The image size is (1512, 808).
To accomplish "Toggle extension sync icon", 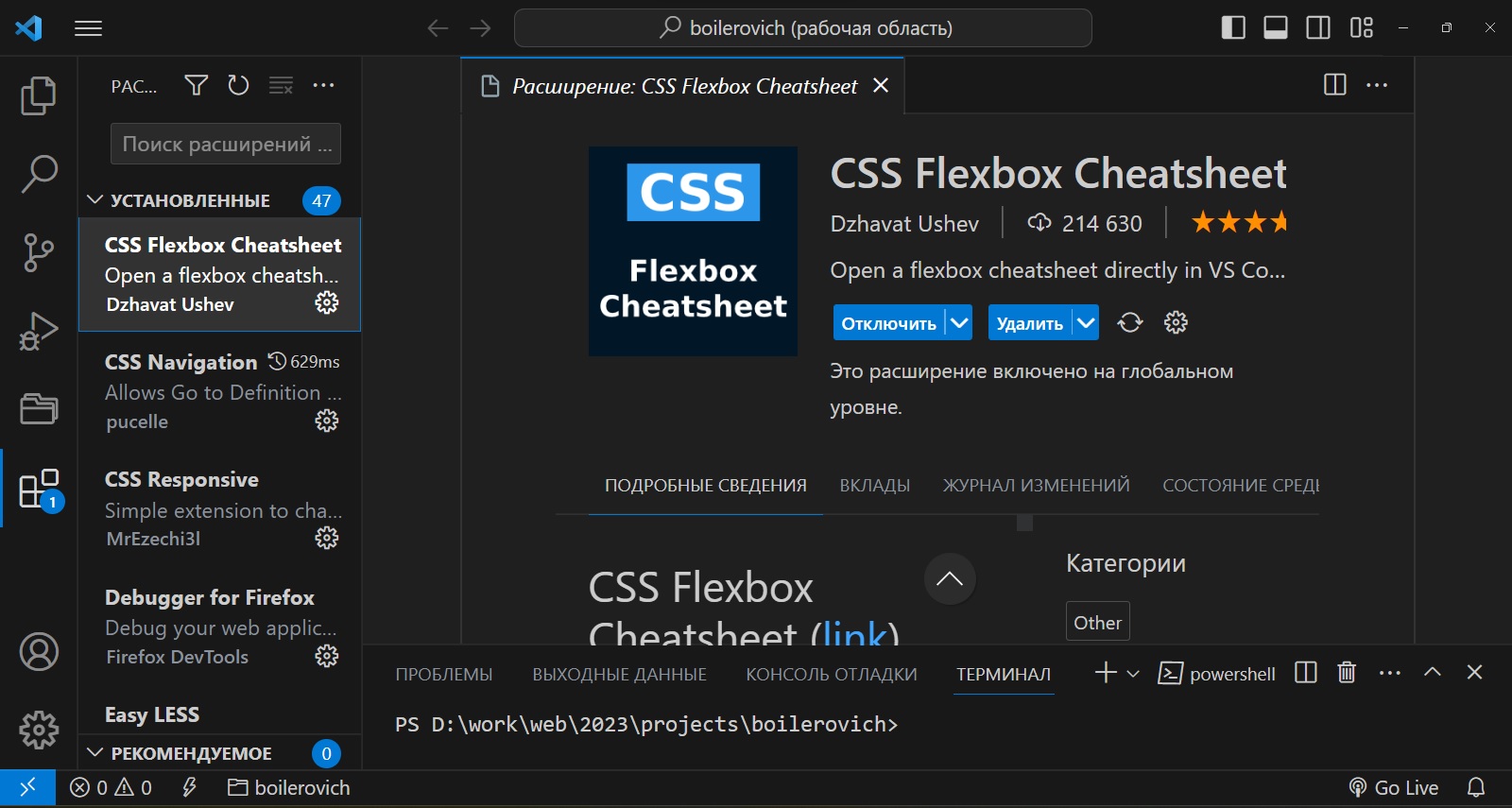I will click(1130, 323).
